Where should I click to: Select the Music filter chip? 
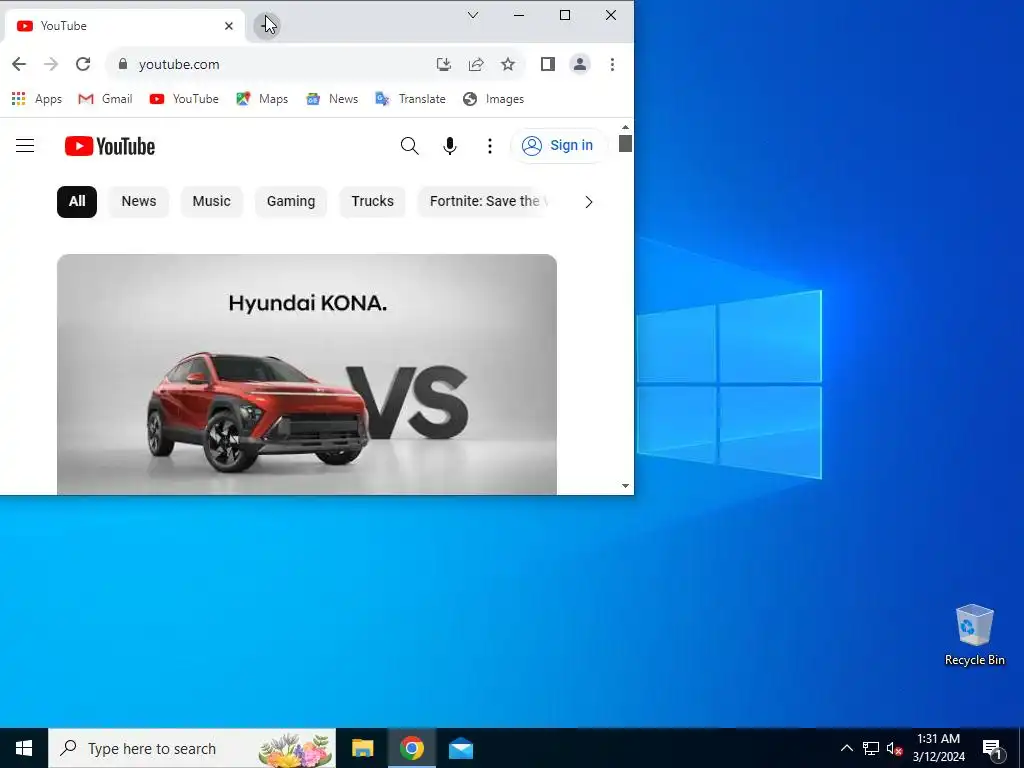212,202
